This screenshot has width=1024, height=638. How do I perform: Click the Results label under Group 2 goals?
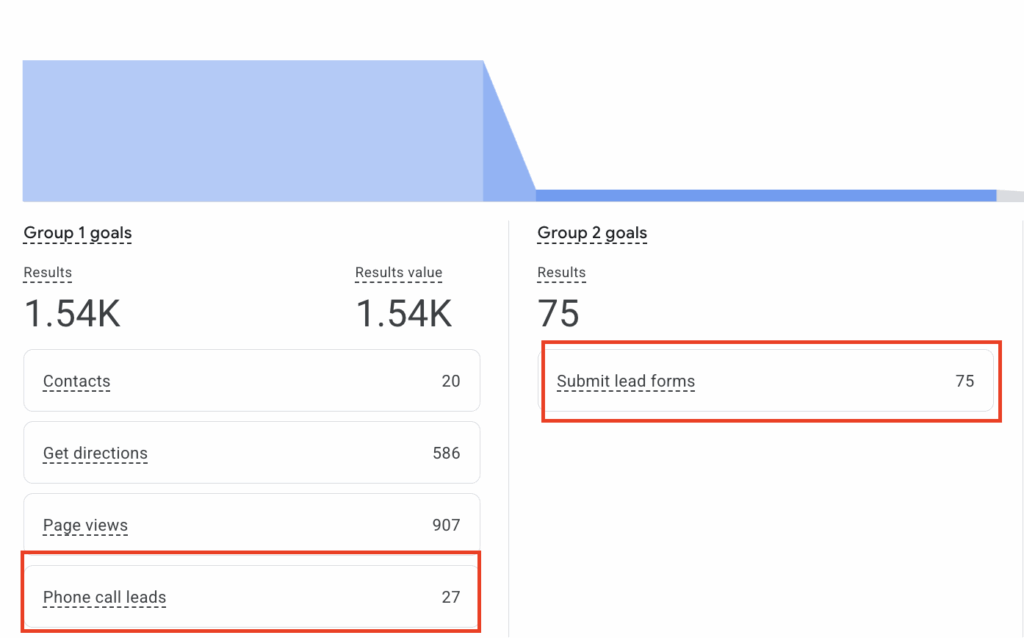pyautogui.click(x=561, y=272)
